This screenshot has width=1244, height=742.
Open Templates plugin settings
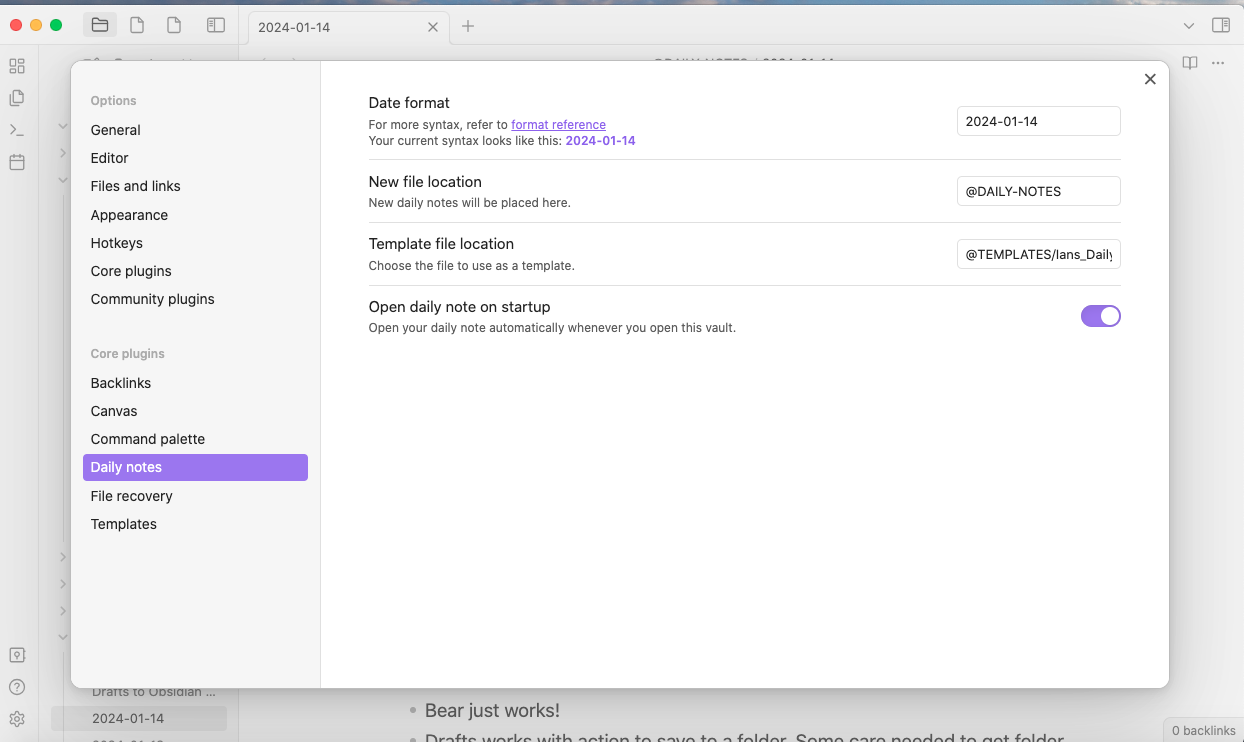pos(195,524)
